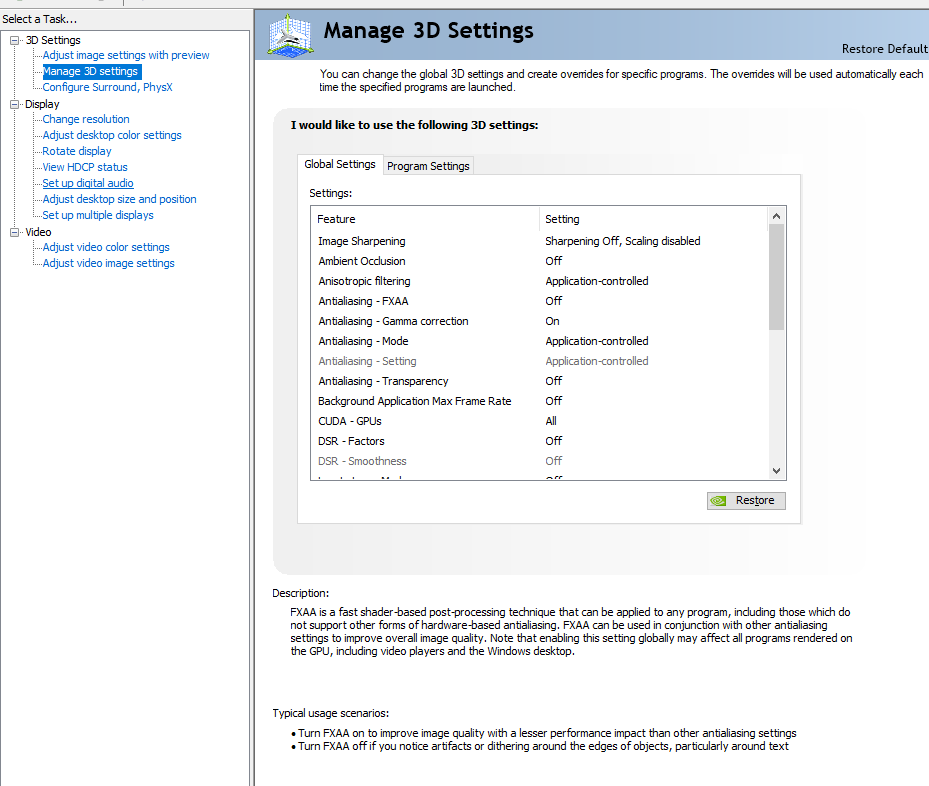The width and height of the screenshot is (929, 786).
Task: Select the Antialiasing - FXAA row
Action: (539, 301)
